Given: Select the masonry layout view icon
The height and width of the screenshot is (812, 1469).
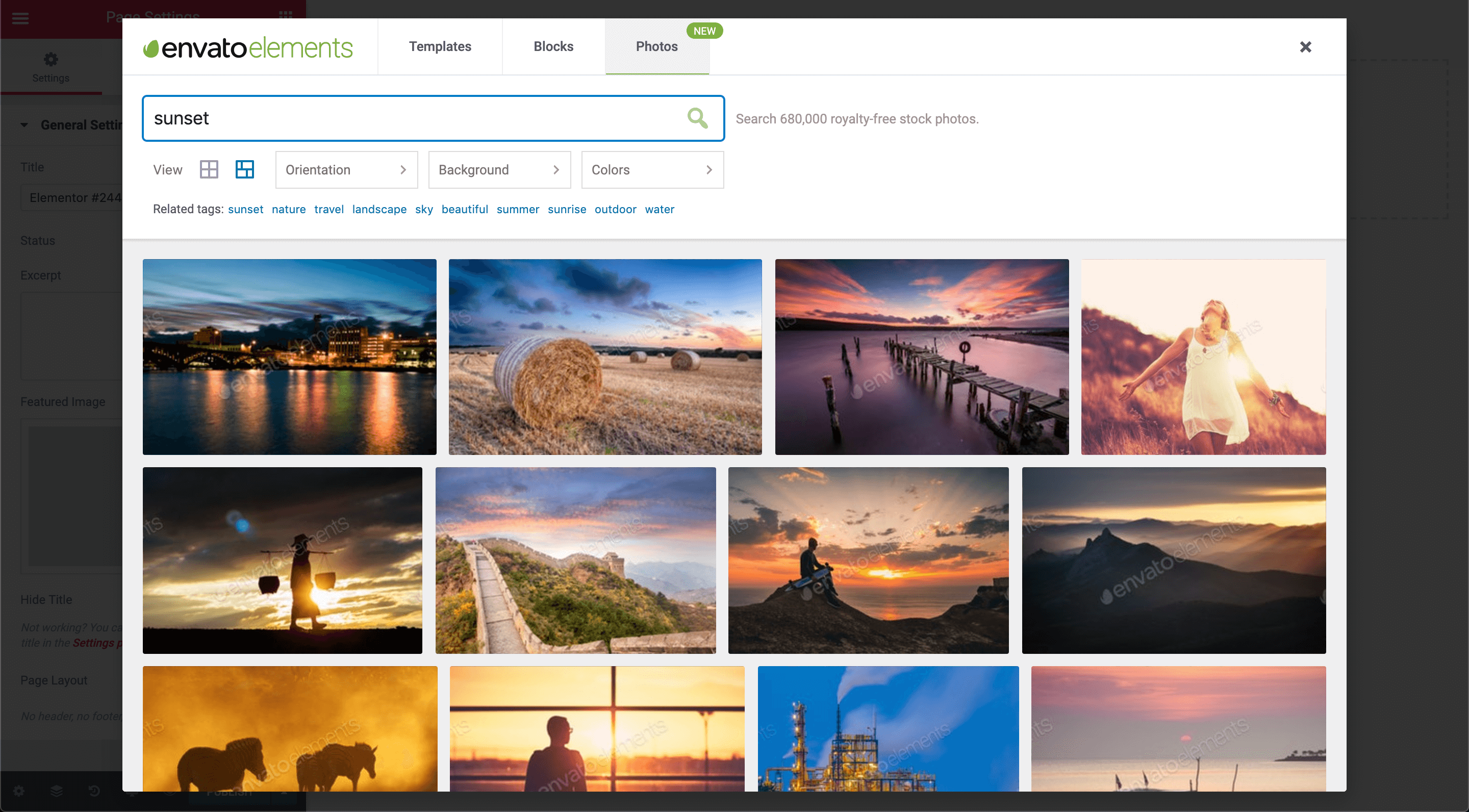Looking at the screenshot, I should pyautogui.click(x=245, y=169).
